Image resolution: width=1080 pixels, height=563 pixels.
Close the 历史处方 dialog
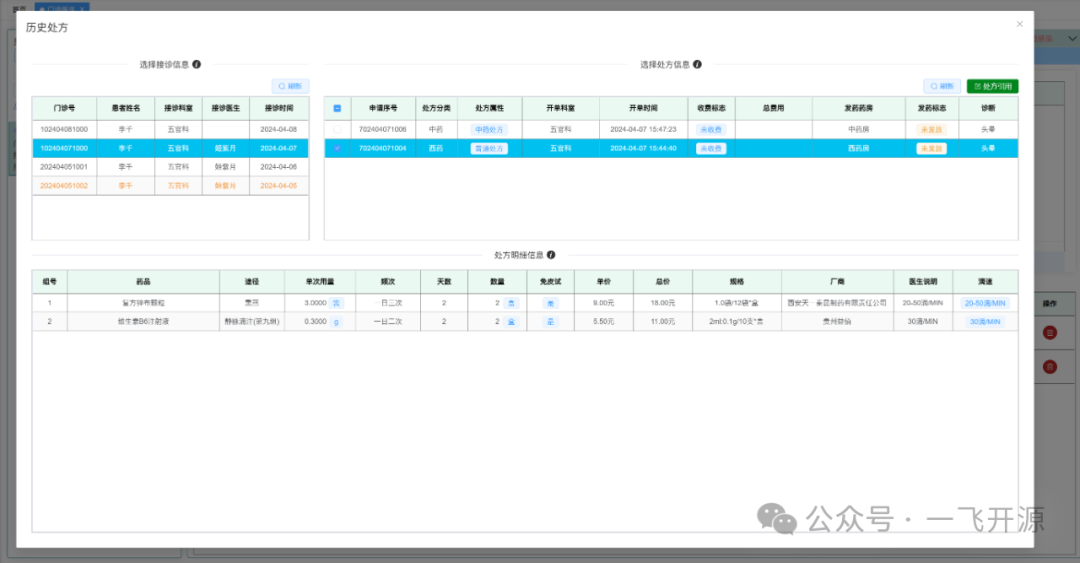coord(1019,24)
